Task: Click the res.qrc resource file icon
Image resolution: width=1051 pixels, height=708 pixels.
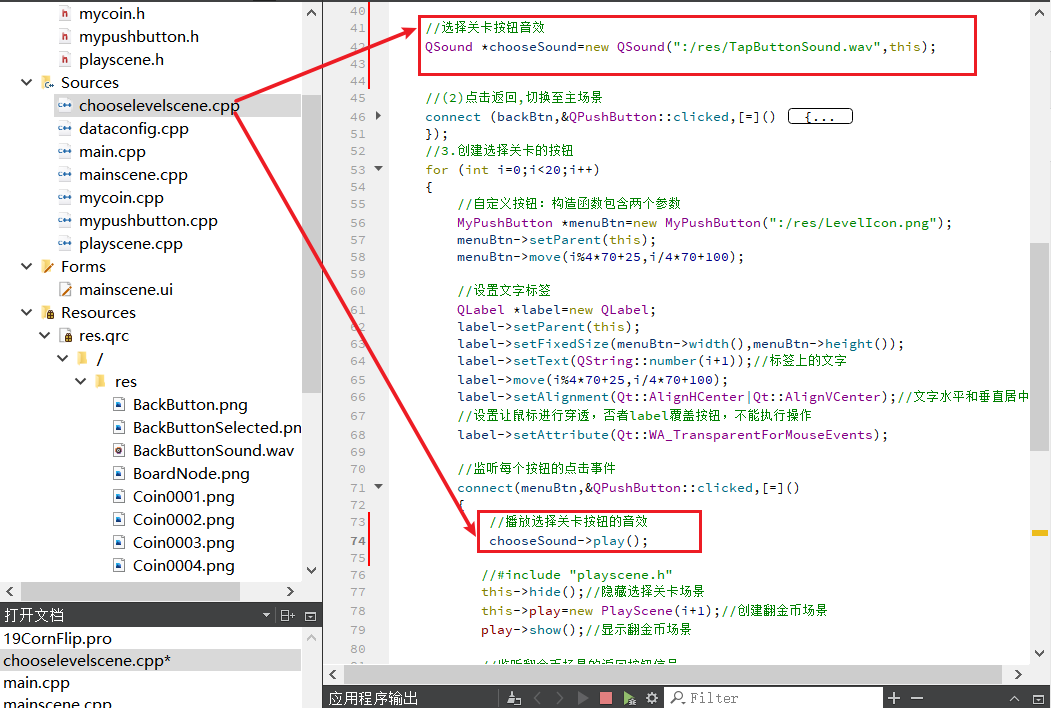Action: pos(66,335)
